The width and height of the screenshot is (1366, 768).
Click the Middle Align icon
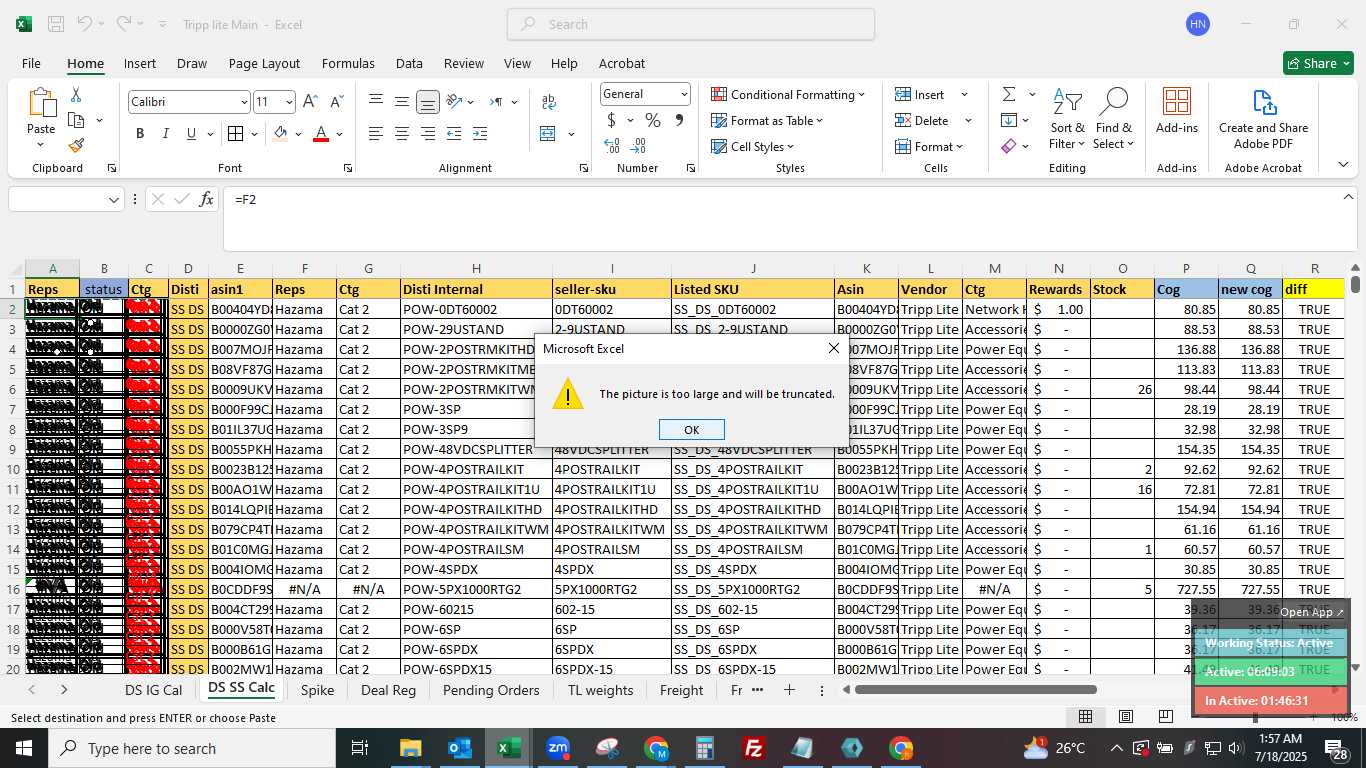[401, 101]
